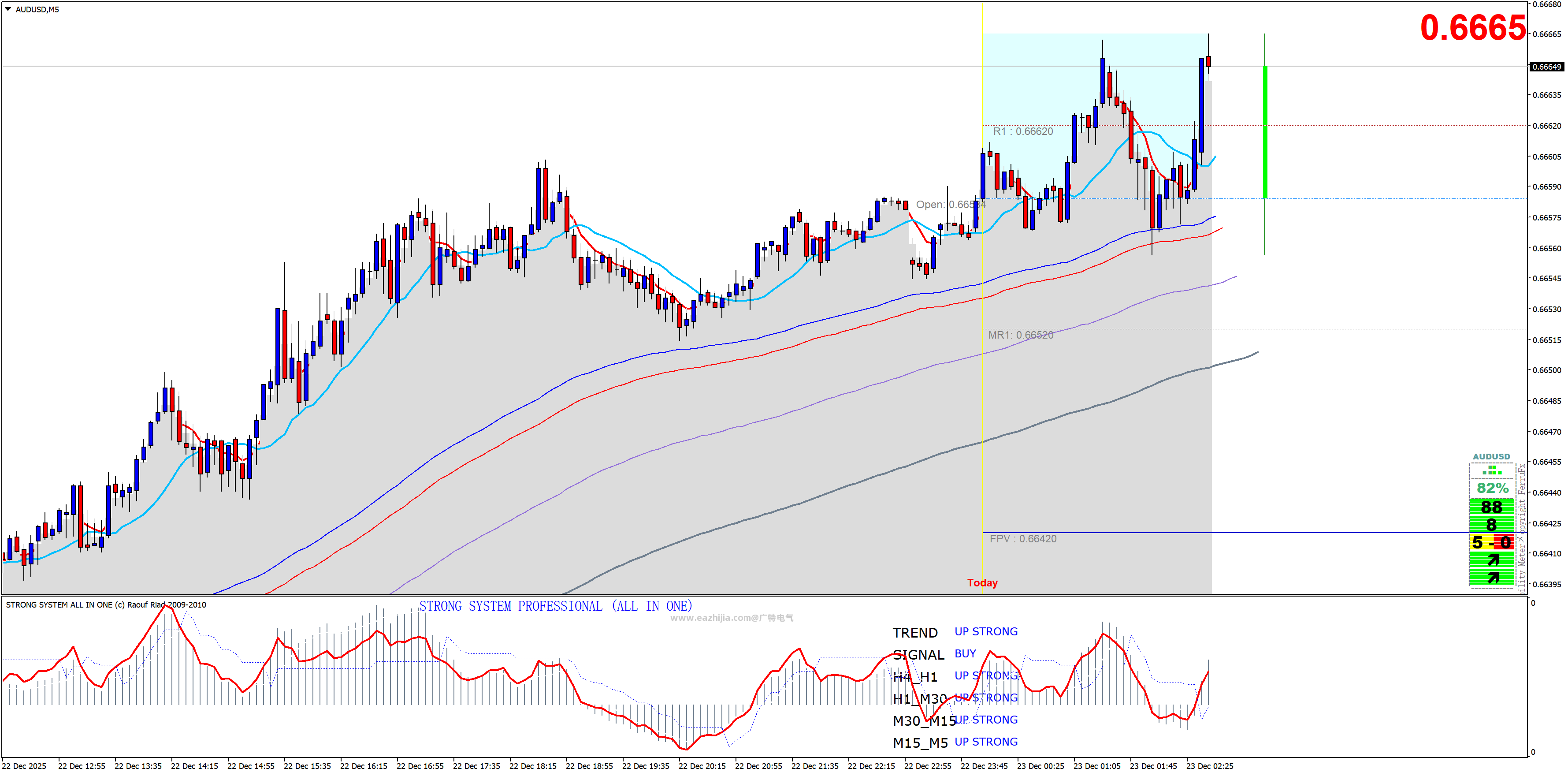Click the 22 Dec 12:55 time label
The image size is (1568, 776).
point(82,766)
